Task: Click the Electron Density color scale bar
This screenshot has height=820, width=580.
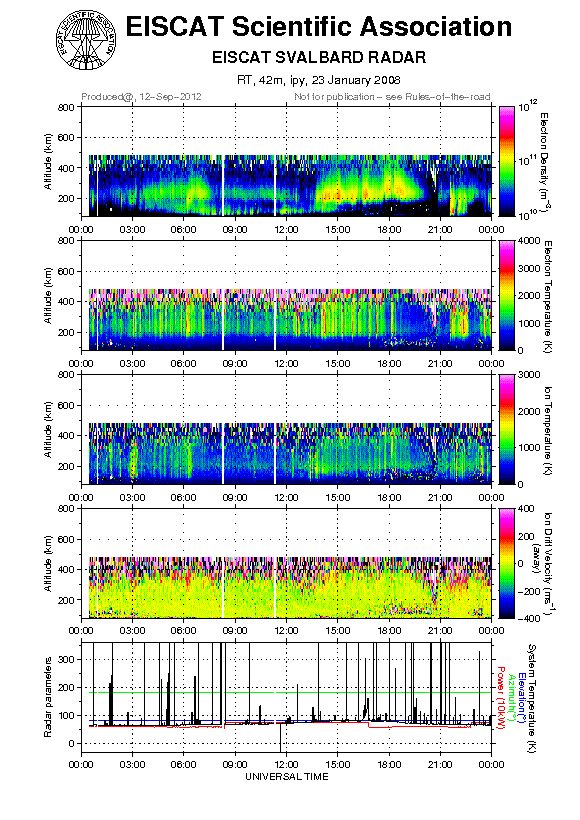Action: [x=507, y=161]
